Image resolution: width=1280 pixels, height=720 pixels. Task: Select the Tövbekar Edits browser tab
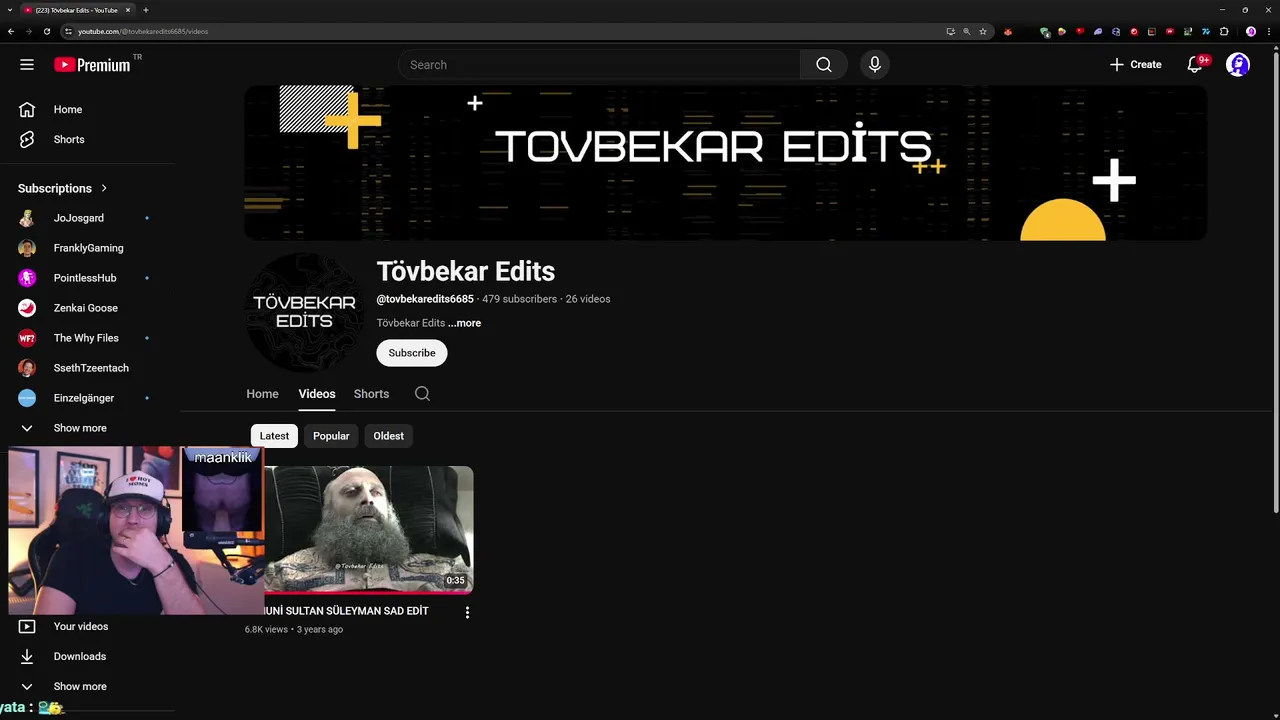pyautogui.click(x=77, y=10)
